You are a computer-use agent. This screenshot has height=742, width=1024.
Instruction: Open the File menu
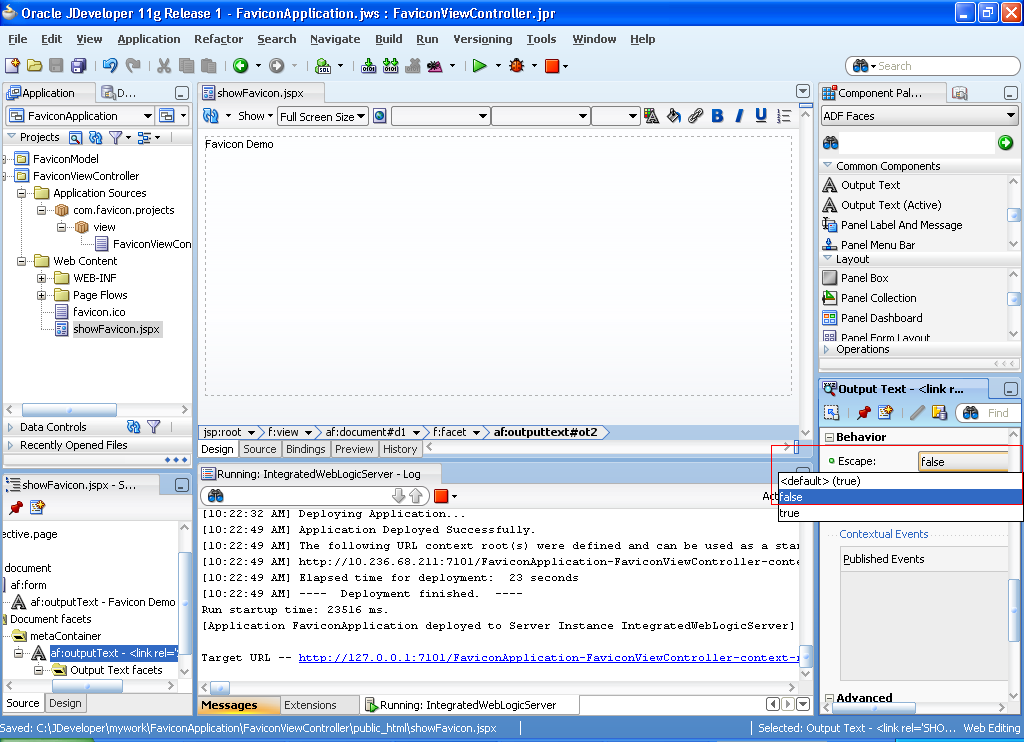[x=18, y=39]
